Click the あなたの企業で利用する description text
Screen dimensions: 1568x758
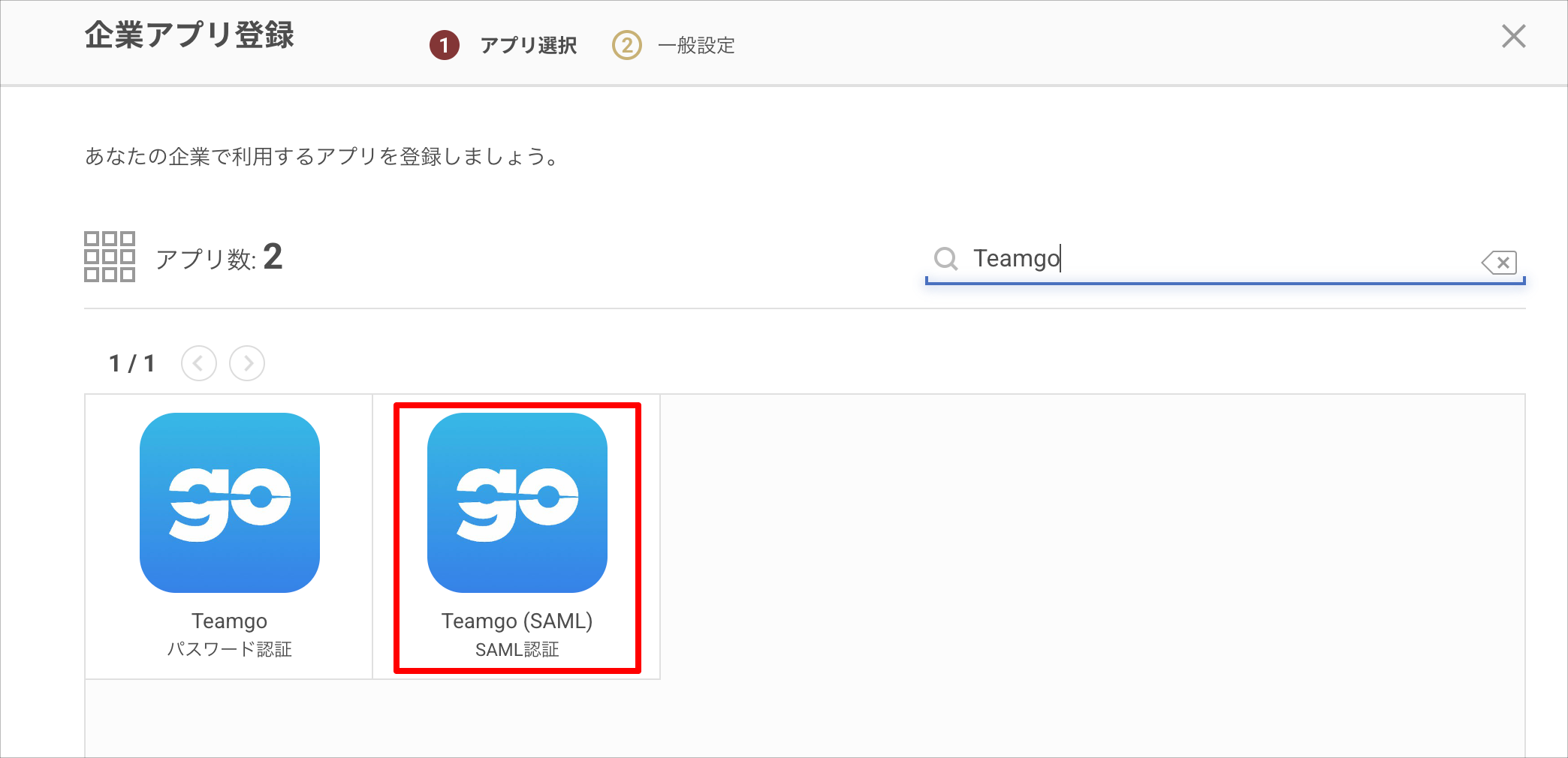point(321,157)
